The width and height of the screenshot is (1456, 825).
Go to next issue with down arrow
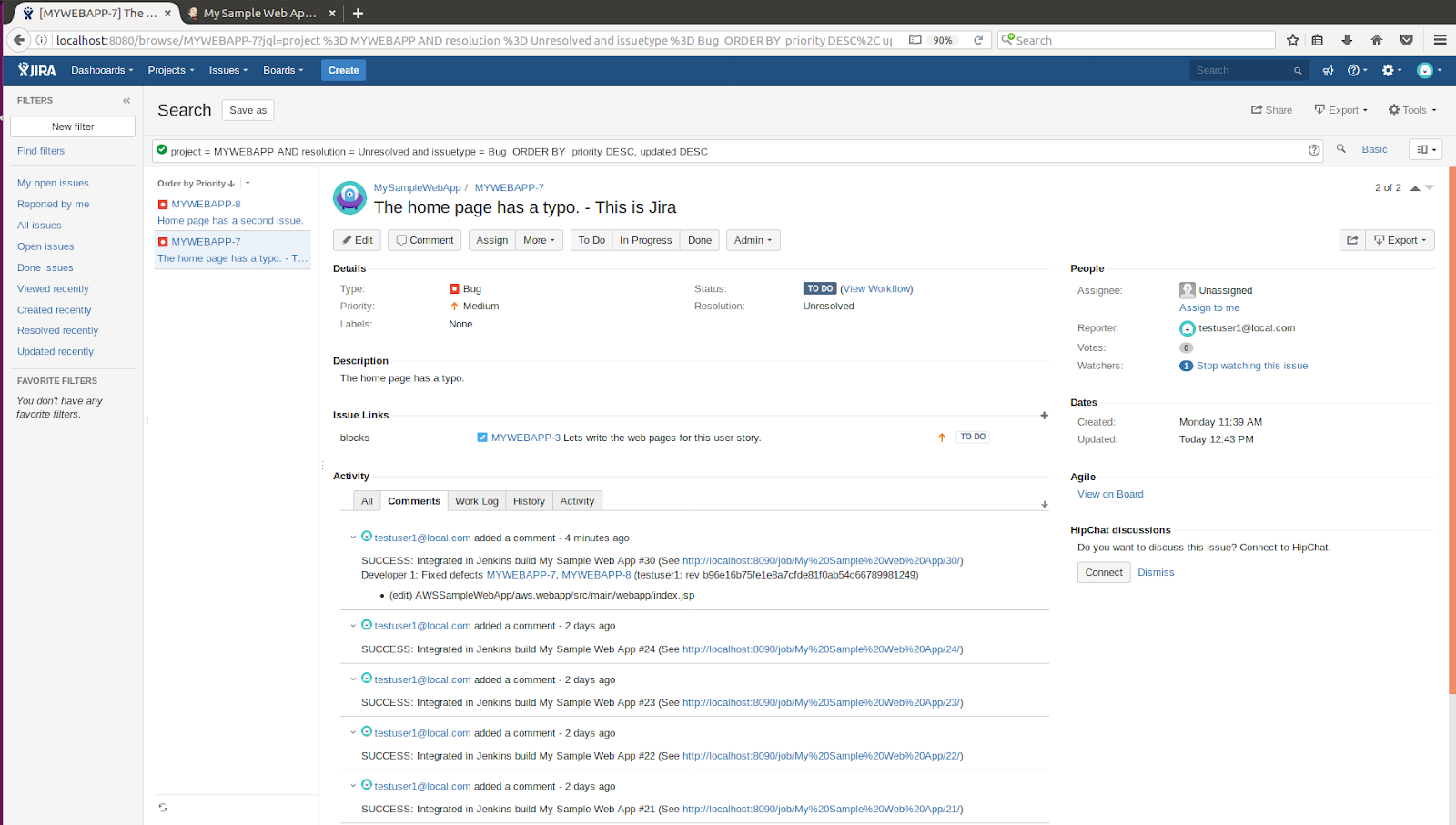click(x=1430, y=188)
